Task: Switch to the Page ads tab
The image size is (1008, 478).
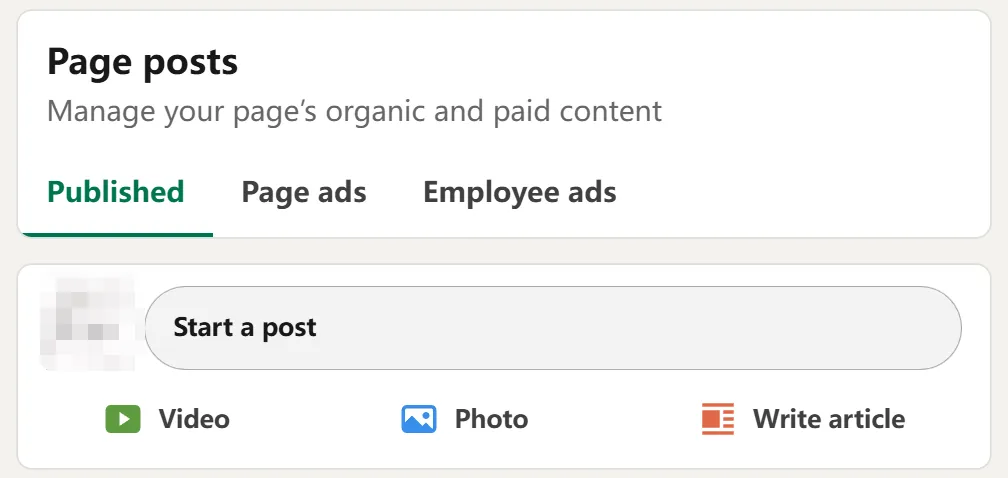Action: [304, 192]
